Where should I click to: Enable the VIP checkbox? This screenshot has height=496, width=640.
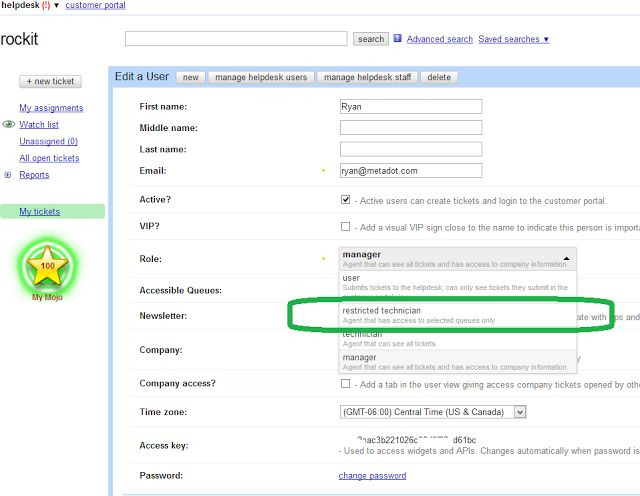click(345, 227)
